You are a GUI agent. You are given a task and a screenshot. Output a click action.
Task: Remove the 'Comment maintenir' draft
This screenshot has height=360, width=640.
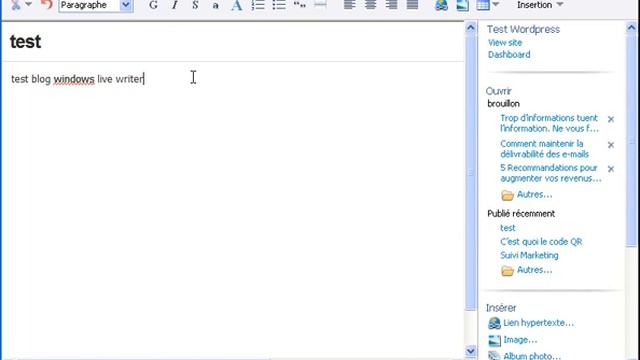(x=611, y=145)
